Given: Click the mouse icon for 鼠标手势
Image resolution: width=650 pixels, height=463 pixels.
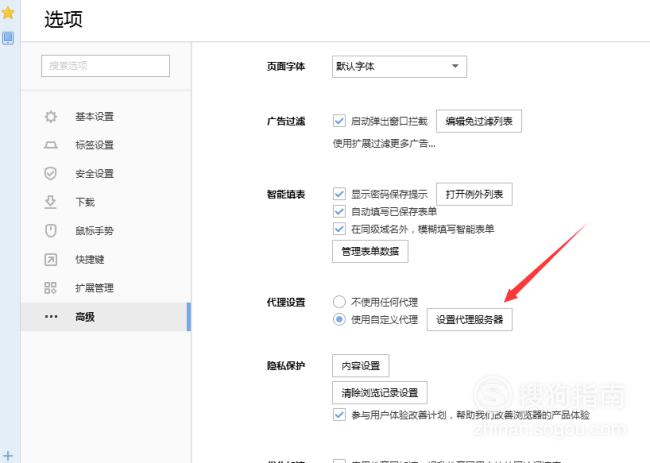Looking at the screenshot, I should point(51,230).
